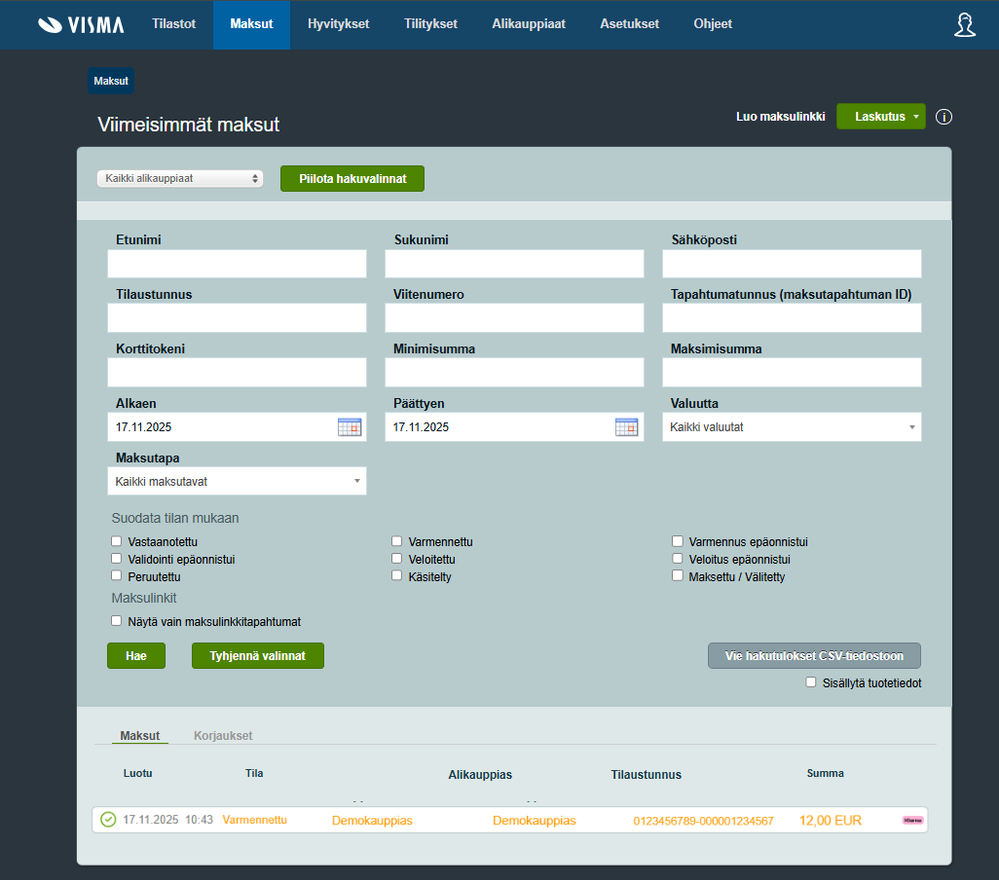Click the Maksut breadcrumb
Viewport: 999px width, 880px height.
[111, 81]
